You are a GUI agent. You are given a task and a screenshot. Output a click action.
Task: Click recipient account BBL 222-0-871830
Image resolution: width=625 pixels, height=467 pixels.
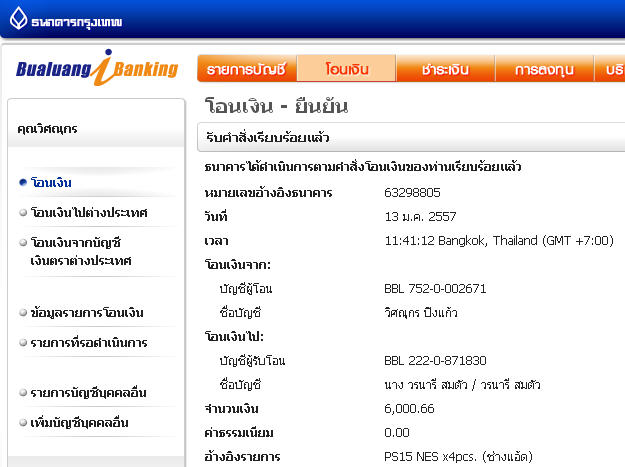pyautogui.click(x=435, y=361)
